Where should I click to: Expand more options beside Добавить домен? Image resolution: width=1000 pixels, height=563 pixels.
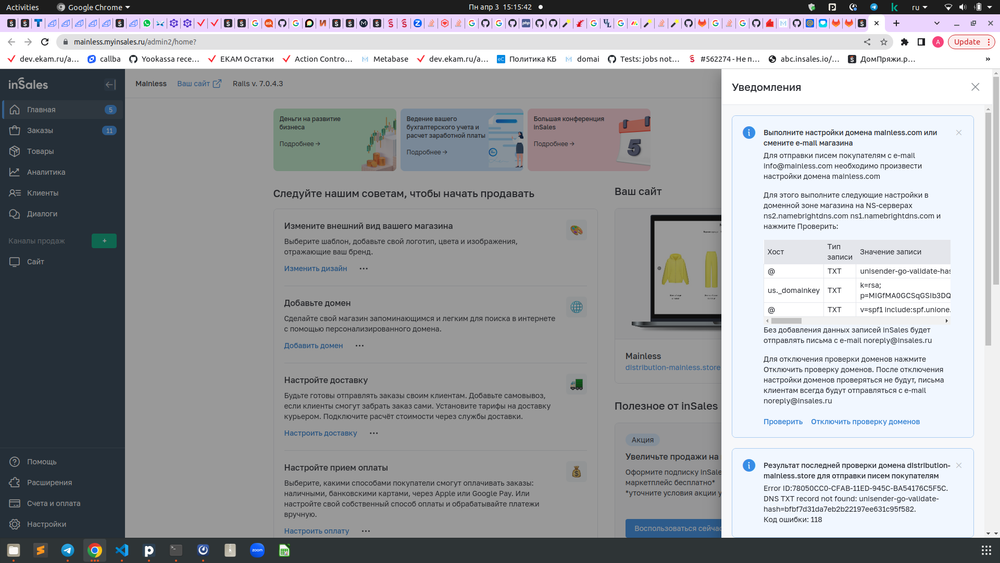coord(360,346)
